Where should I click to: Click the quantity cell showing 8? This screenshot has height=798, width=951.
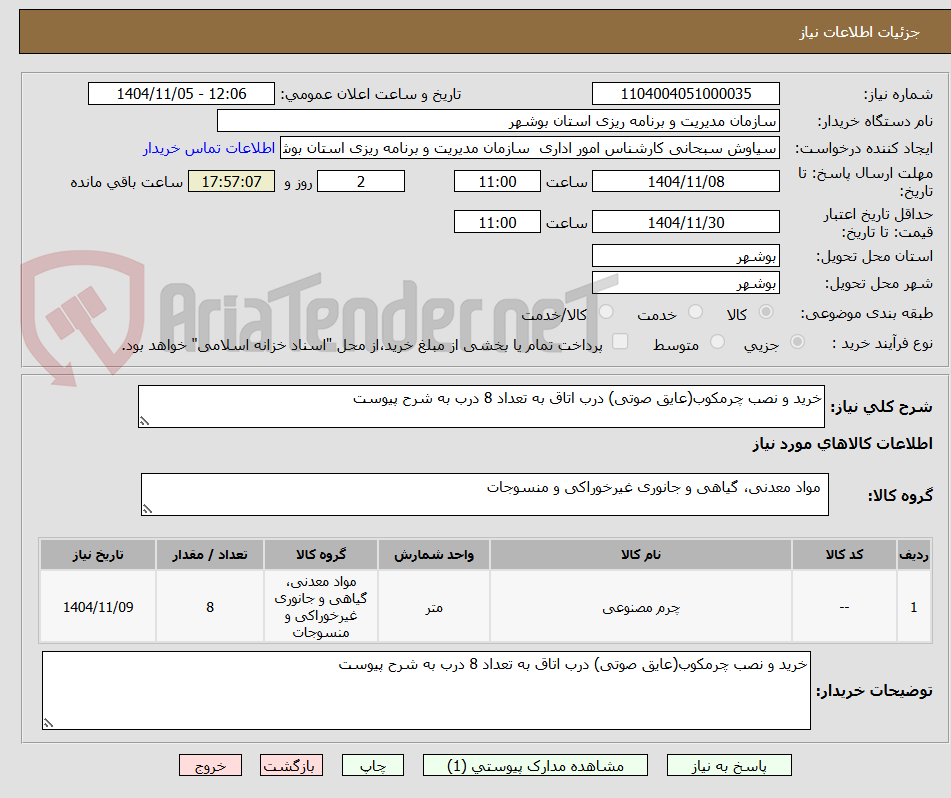(210, 607)
